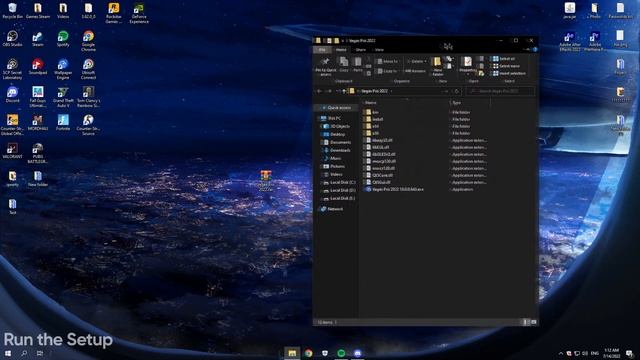Click Pin to Quick access in ribbon
640x360 pixels.
tap(326, 67)
